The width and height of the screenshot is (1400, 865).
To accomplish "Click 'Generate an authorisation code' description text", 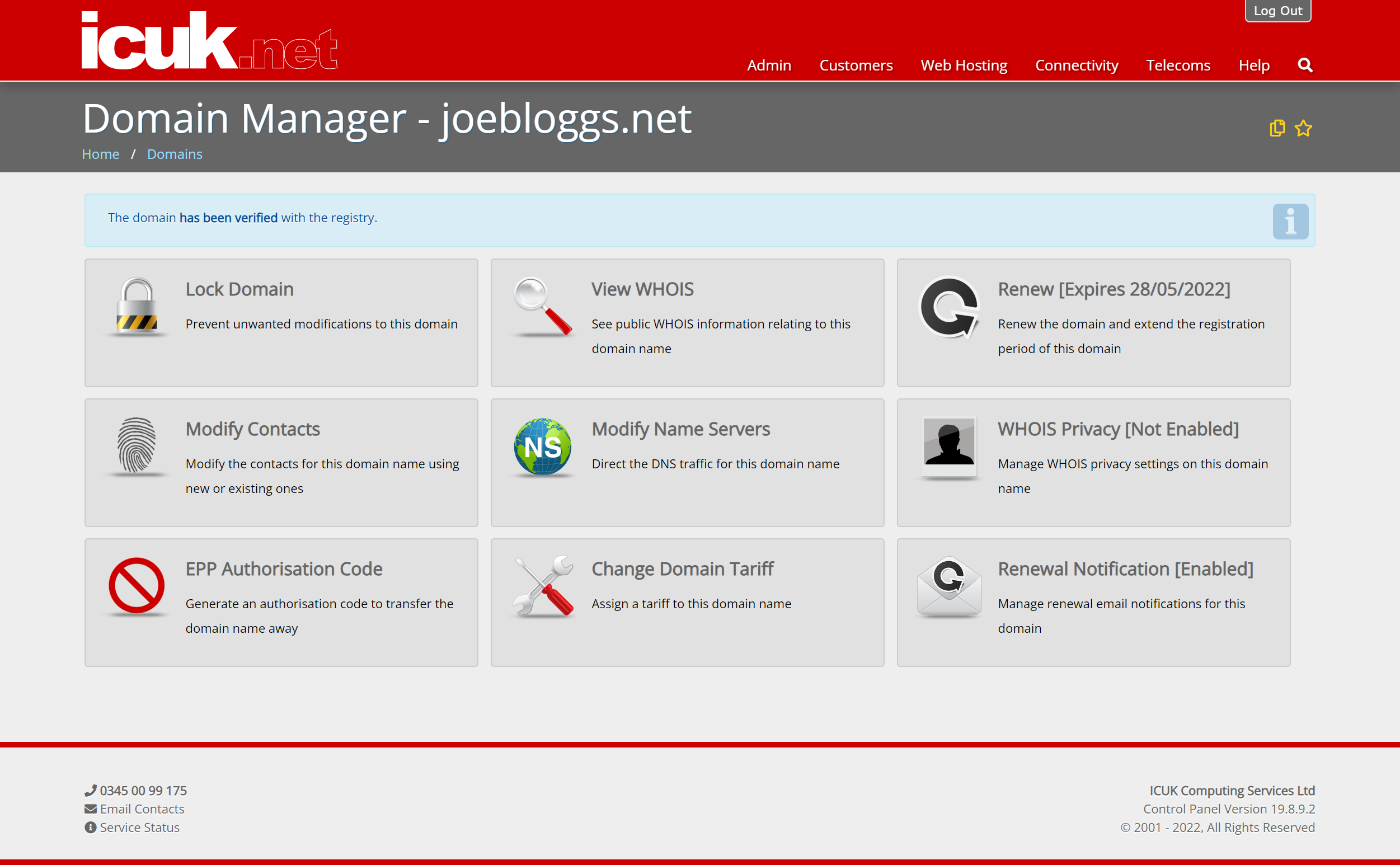I will tap(320, 615).
